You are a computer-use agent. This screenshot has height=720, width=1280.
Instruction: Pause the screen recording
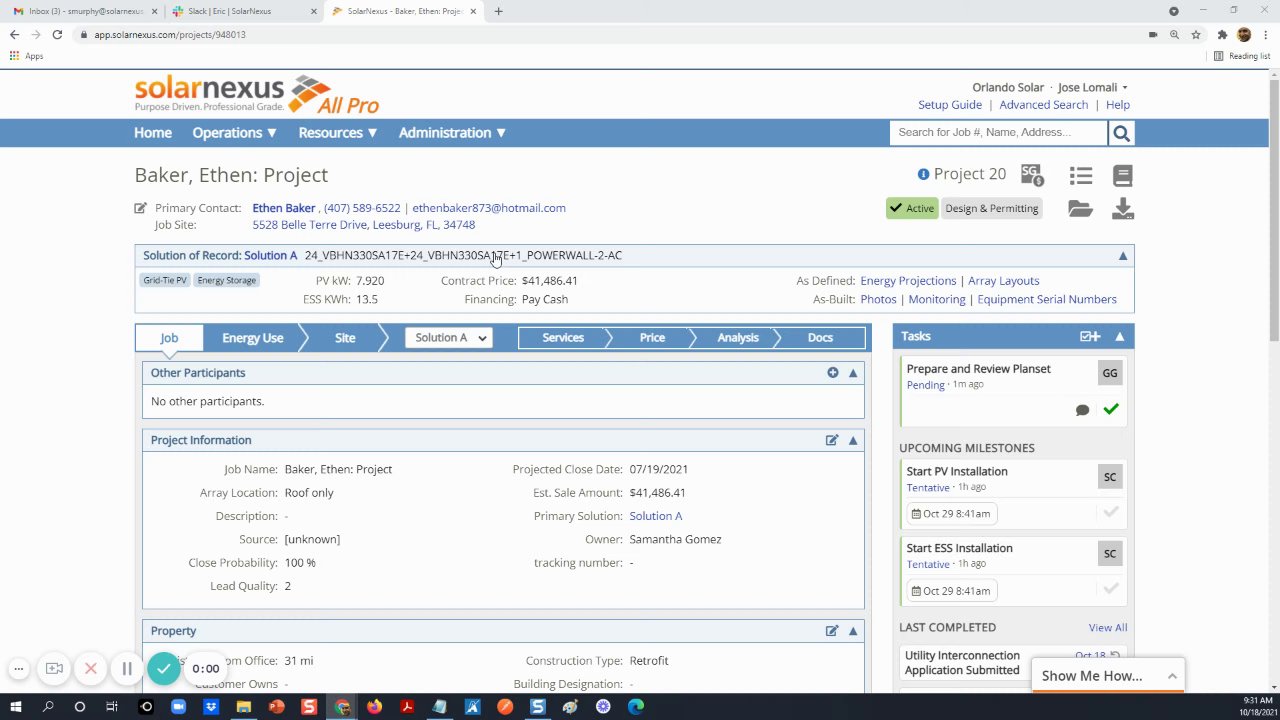click(x=127, y=668)
